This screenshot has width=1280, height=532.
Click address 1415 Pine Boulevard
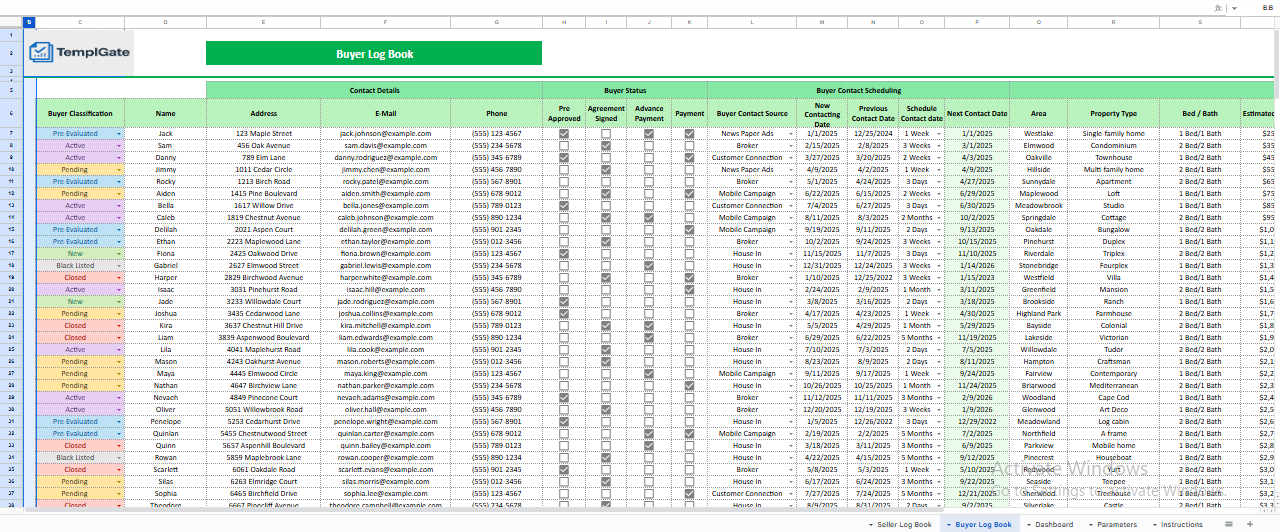[x=264, y=193]
